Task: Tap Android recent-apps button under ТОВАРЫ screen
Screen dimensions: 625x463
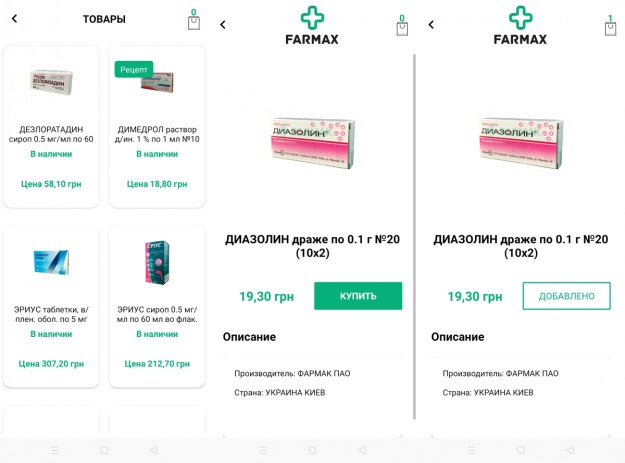Action: click(55, 450)
